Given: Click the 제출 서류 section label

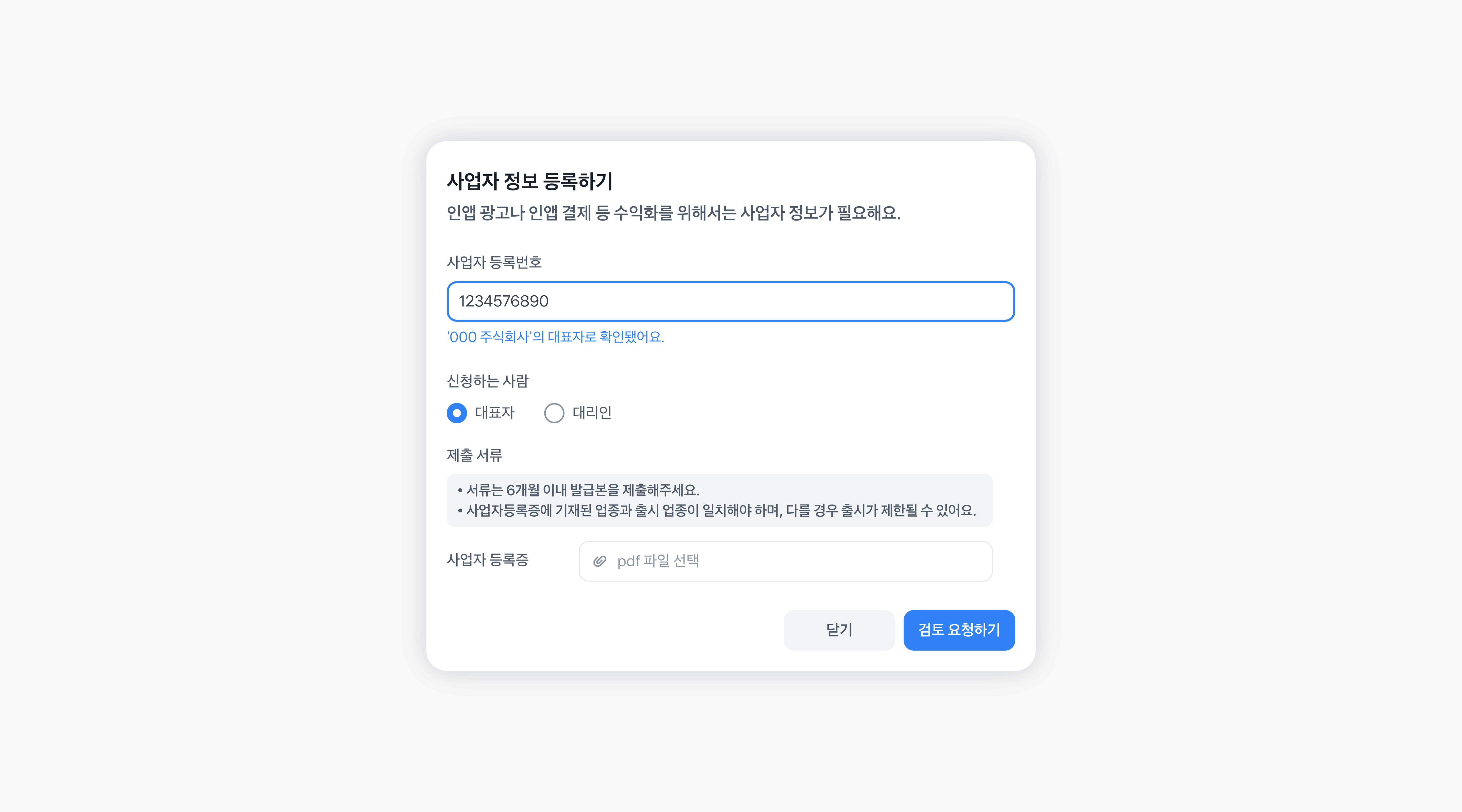Looking at the screenshot, I should pyautogui.click(x=474, y=455).
